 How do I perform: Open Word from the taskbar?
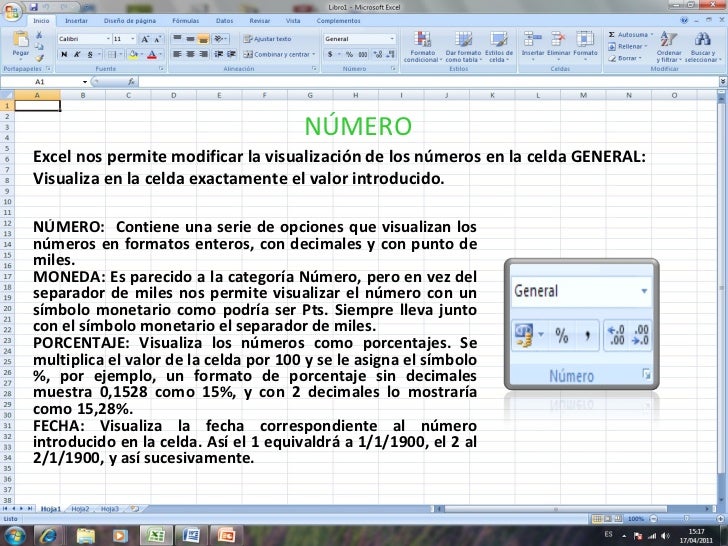pyautogui.click(x=191, y=535)
